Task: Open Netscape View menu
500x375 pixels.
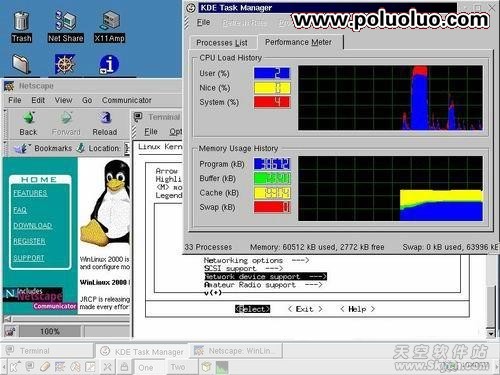Action: [x=63, y=100]
